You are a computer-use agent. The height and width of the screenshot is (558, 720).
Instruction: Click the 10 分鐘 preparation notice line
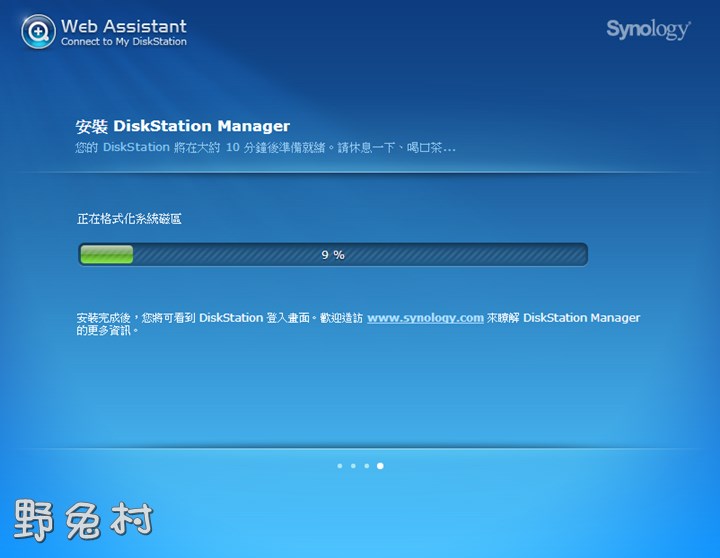point(265,147)
